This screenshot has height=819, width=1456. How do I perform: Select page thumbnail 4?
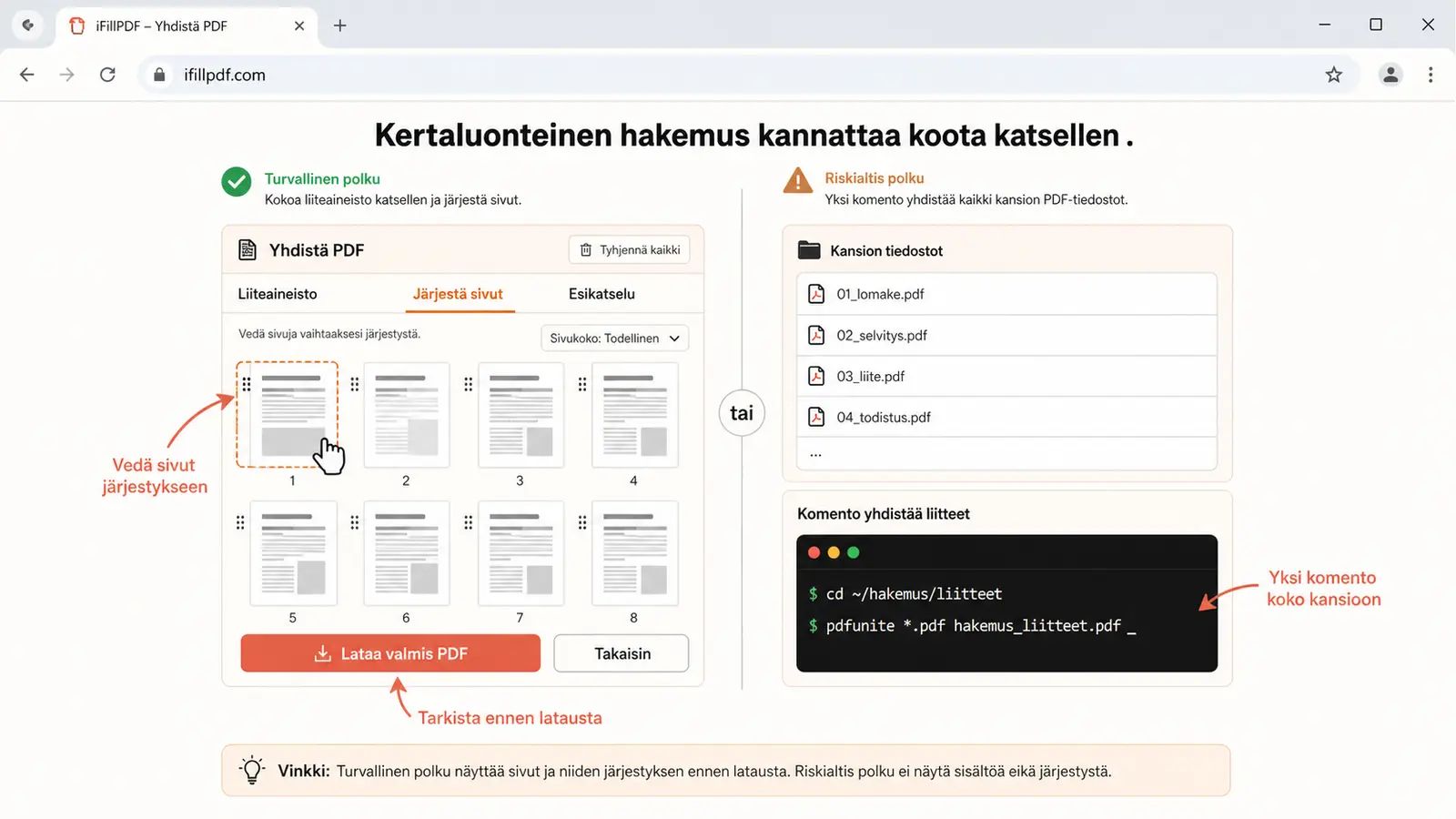click(634, 415)
